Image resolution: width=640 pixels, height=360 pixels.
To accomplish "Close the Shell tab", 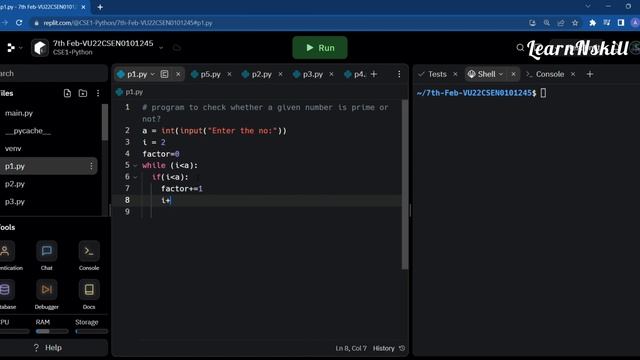I will 513,74.
